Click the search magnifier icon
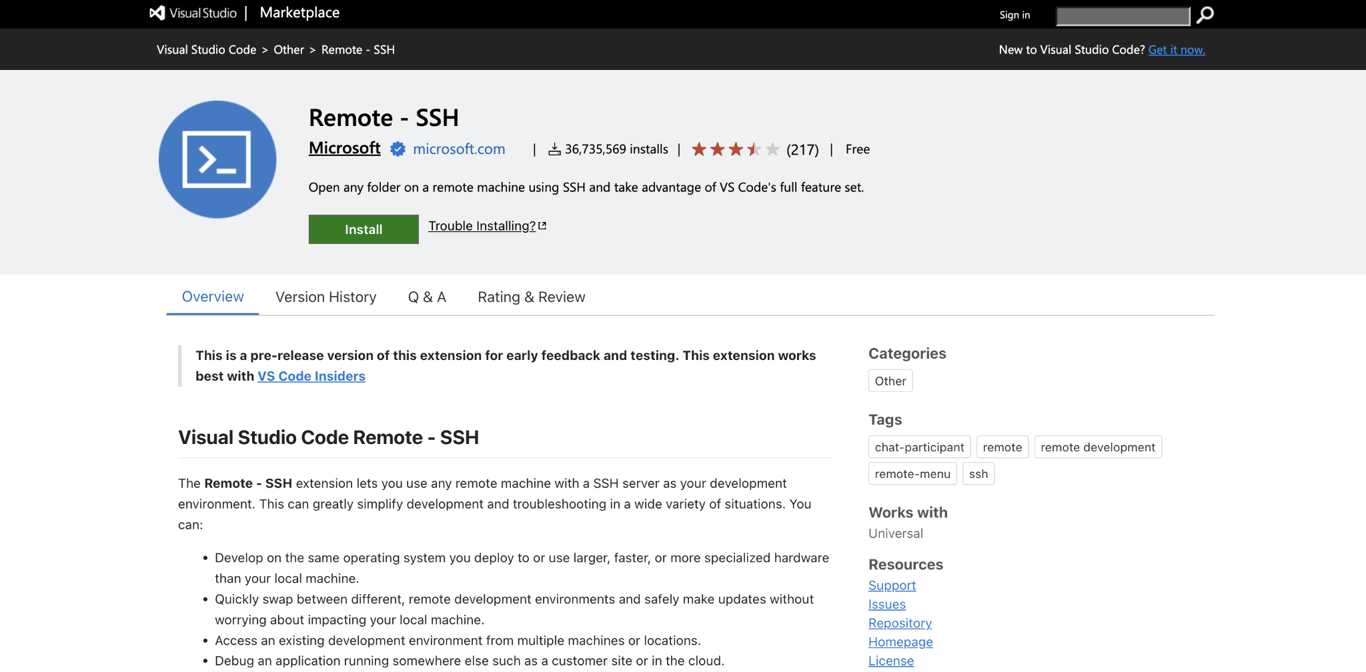 1205,14
